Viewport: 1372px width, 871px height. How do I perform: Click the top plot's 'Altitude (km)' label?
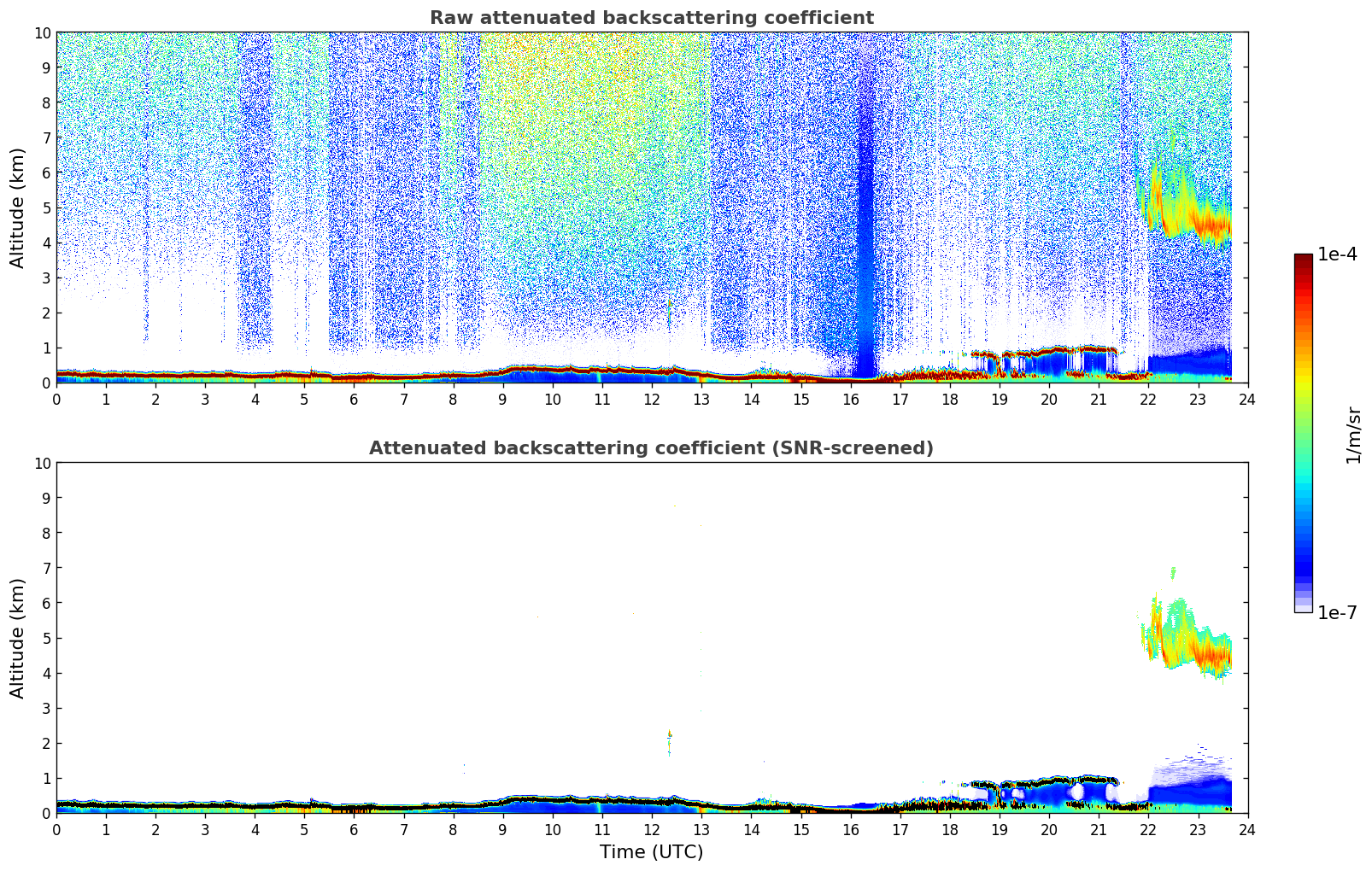click(x=18, y=208)
